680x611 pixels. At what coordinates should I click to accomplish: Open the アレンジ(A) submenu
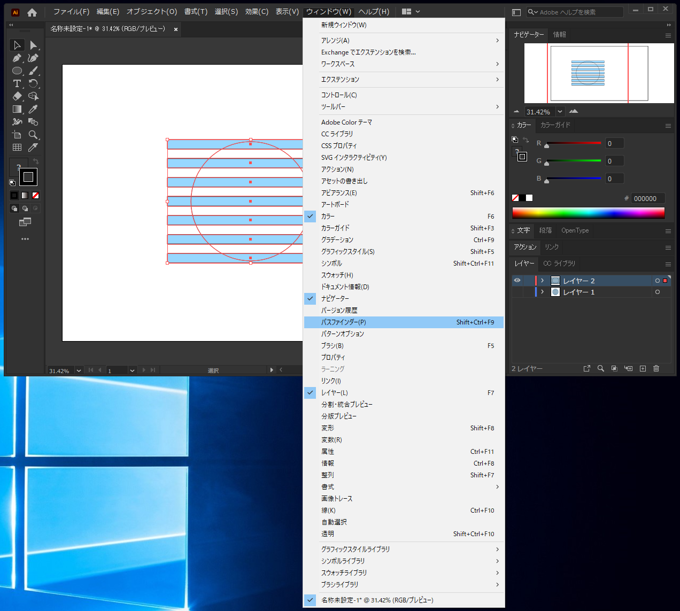[403, 40]
